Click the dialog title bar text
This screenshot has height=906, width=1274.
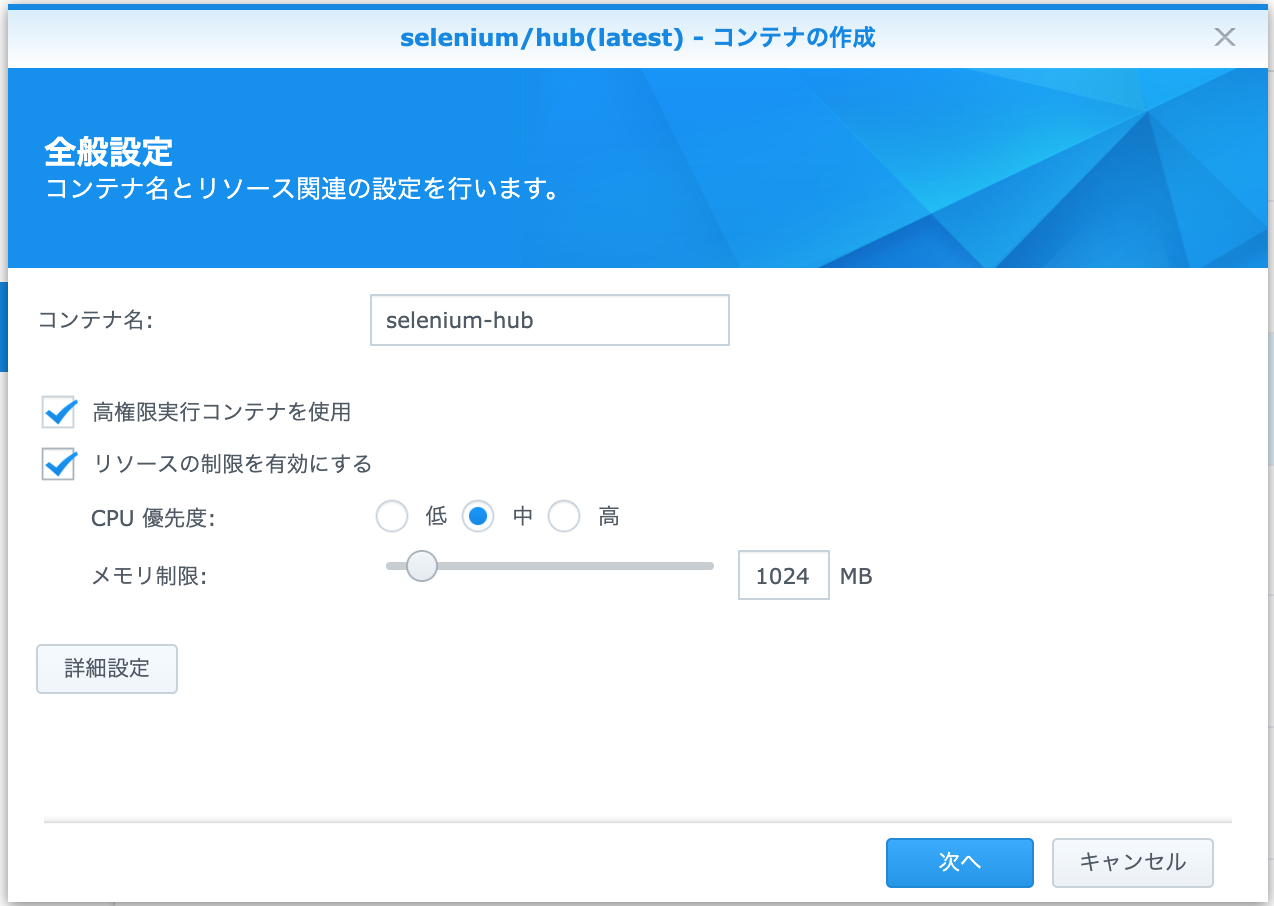coord(637,37)
